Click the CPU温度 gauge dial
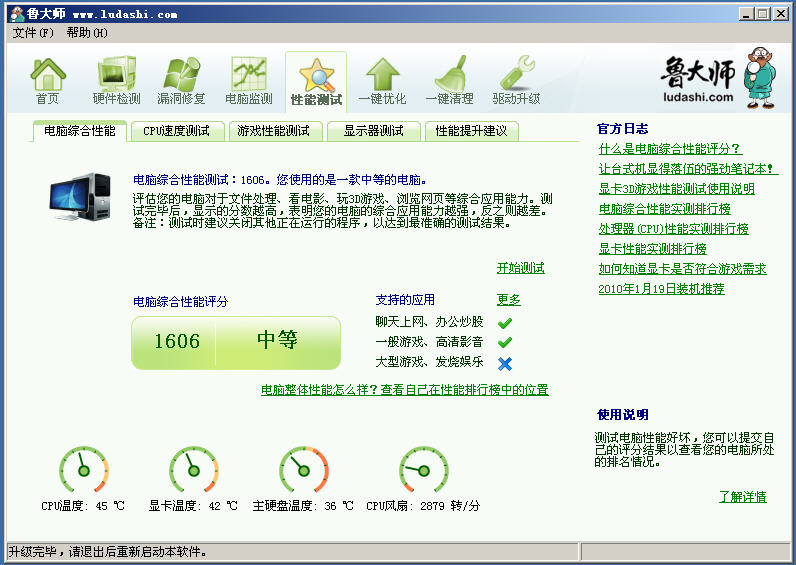Viewport: 796px width, 565px height. (84, 470)
